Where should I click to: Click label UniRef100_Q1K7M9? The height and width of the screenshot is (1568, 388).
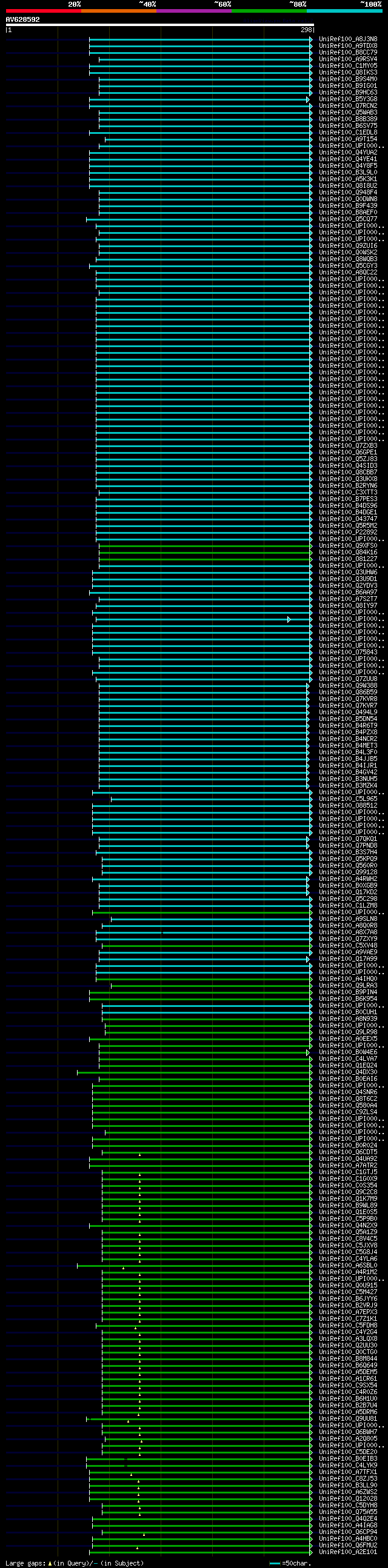[x=348, y=1200]
